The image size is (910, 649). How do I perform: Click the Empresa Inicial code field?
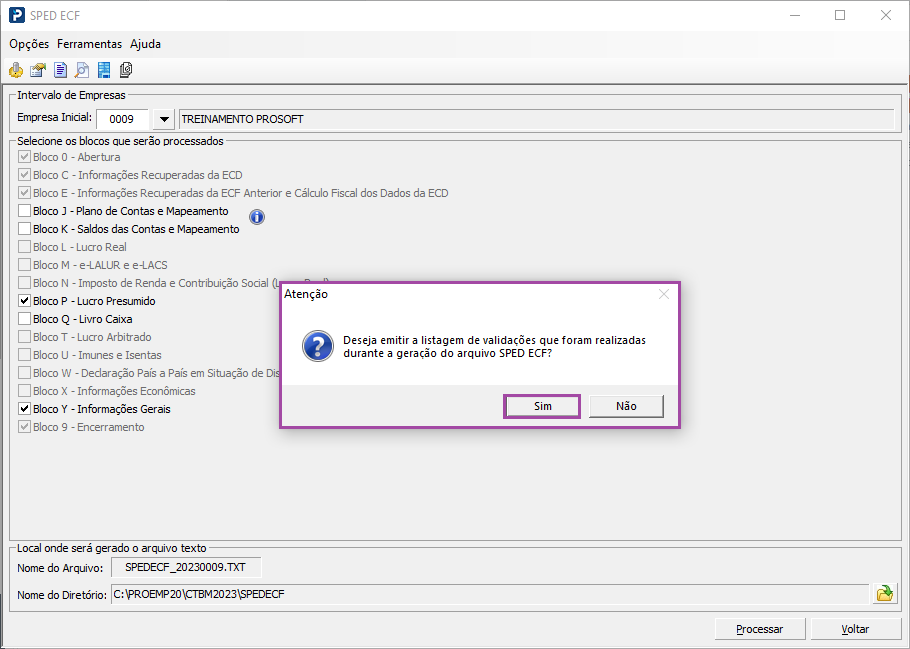pos(122,119)
